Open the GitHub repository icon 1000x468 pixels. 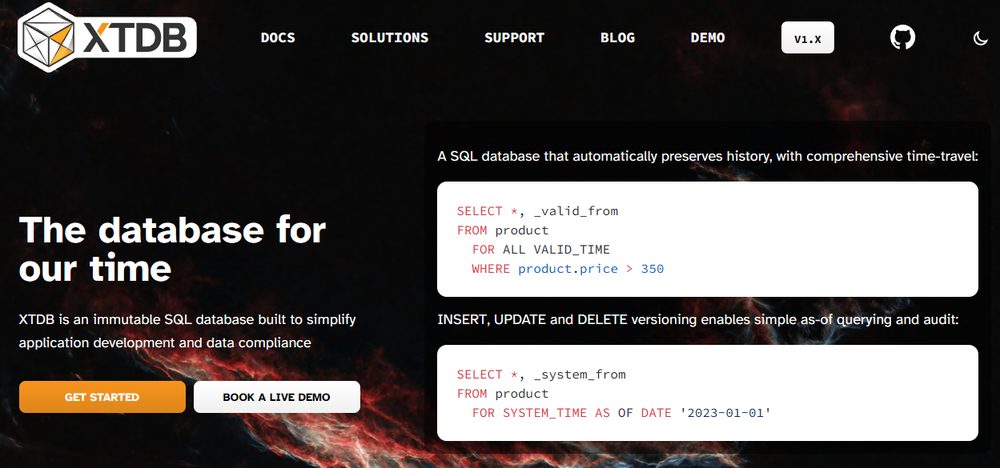point(902,38)
